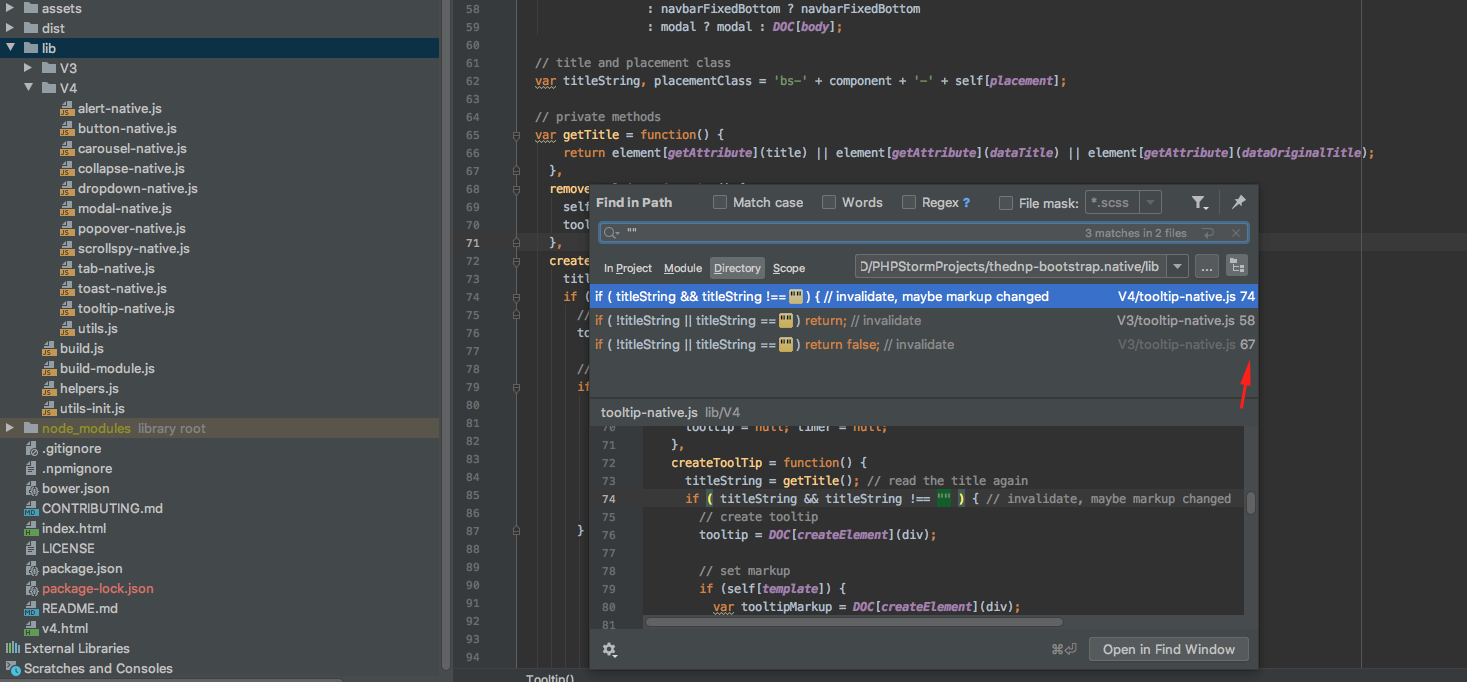
Task: Open package-lock.json file
Action: 98,588
